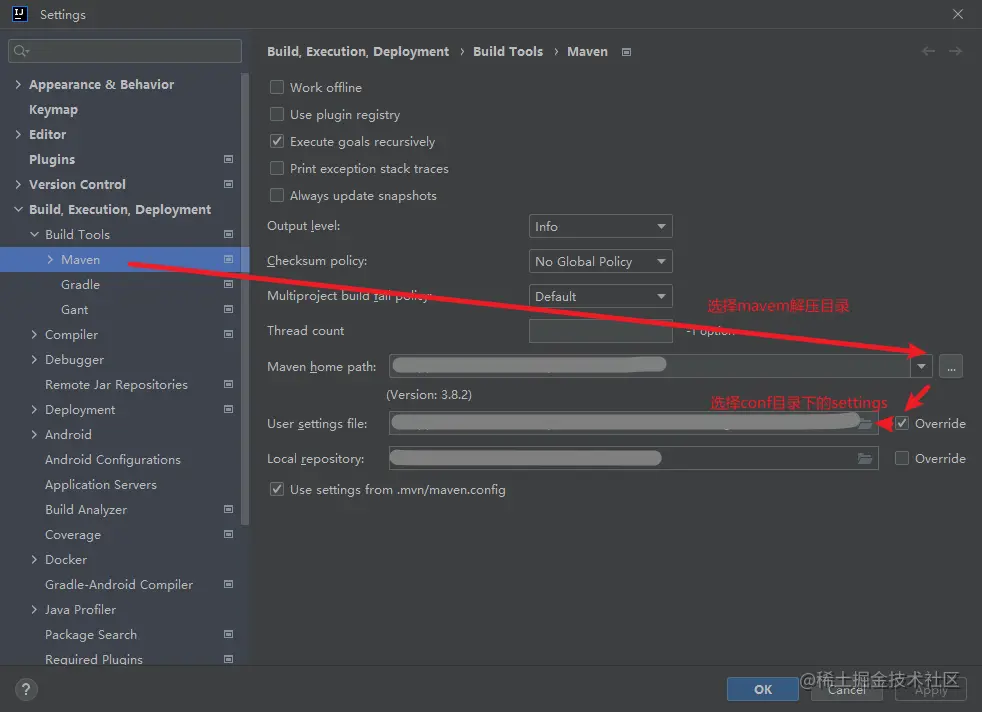Select Plugins in settings tree
This screenshot has height=712, width=982.
point(52,160)
